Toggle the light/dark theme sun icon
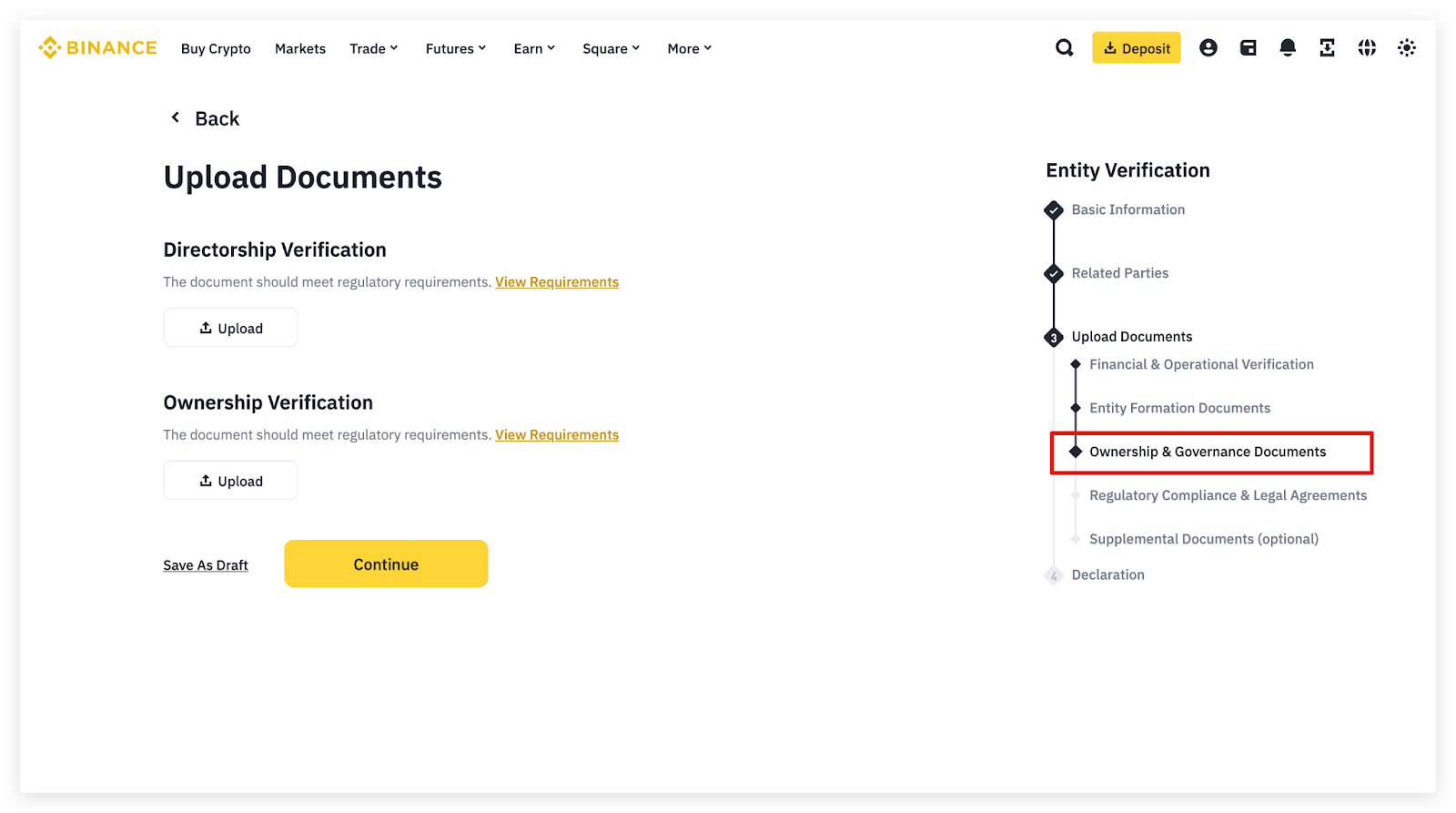The width and height of the screenshot is (1456, 813). [x=1406, y=48]
